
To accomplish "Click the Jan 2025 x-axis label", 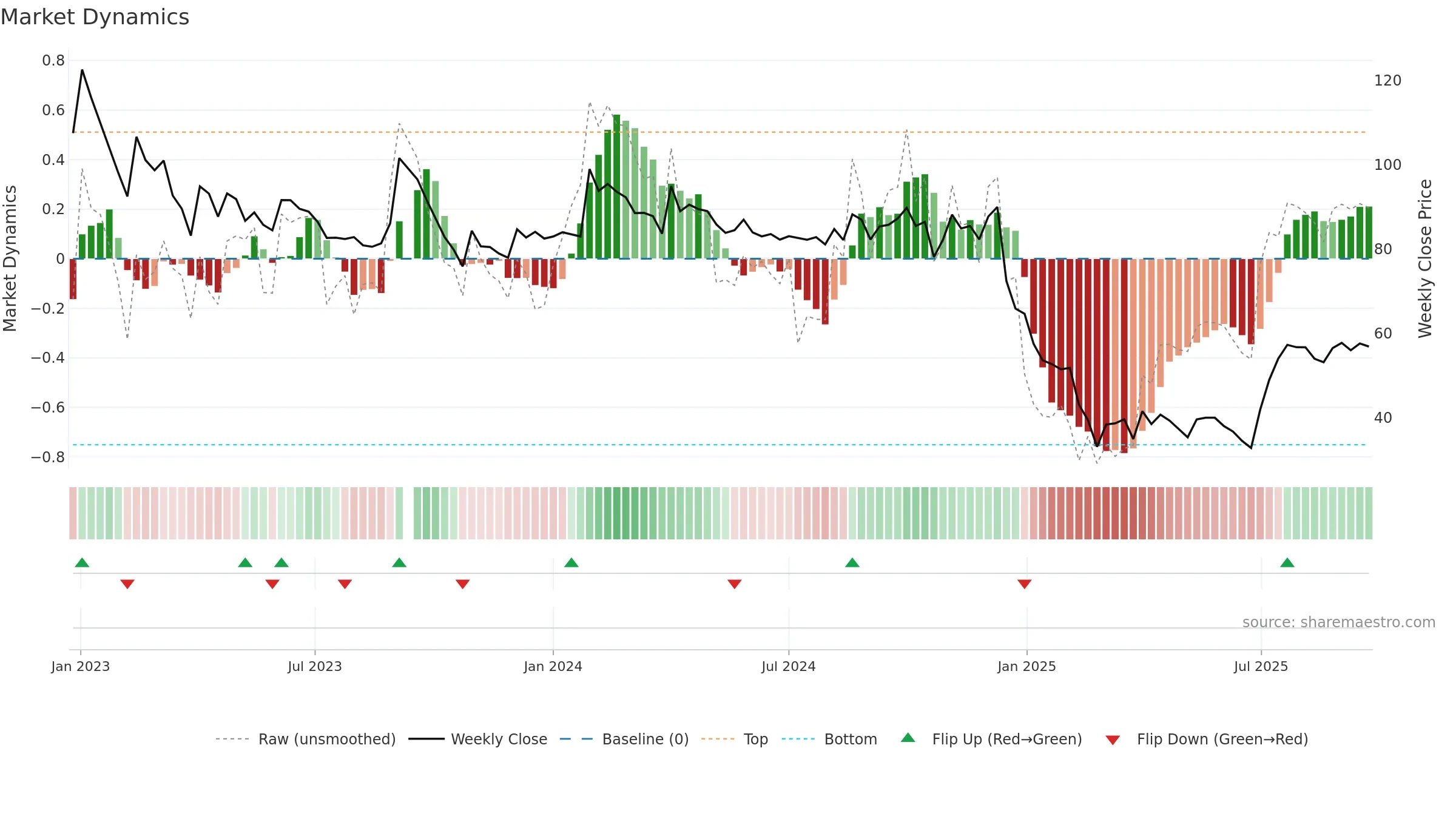I will point(1027,667).
